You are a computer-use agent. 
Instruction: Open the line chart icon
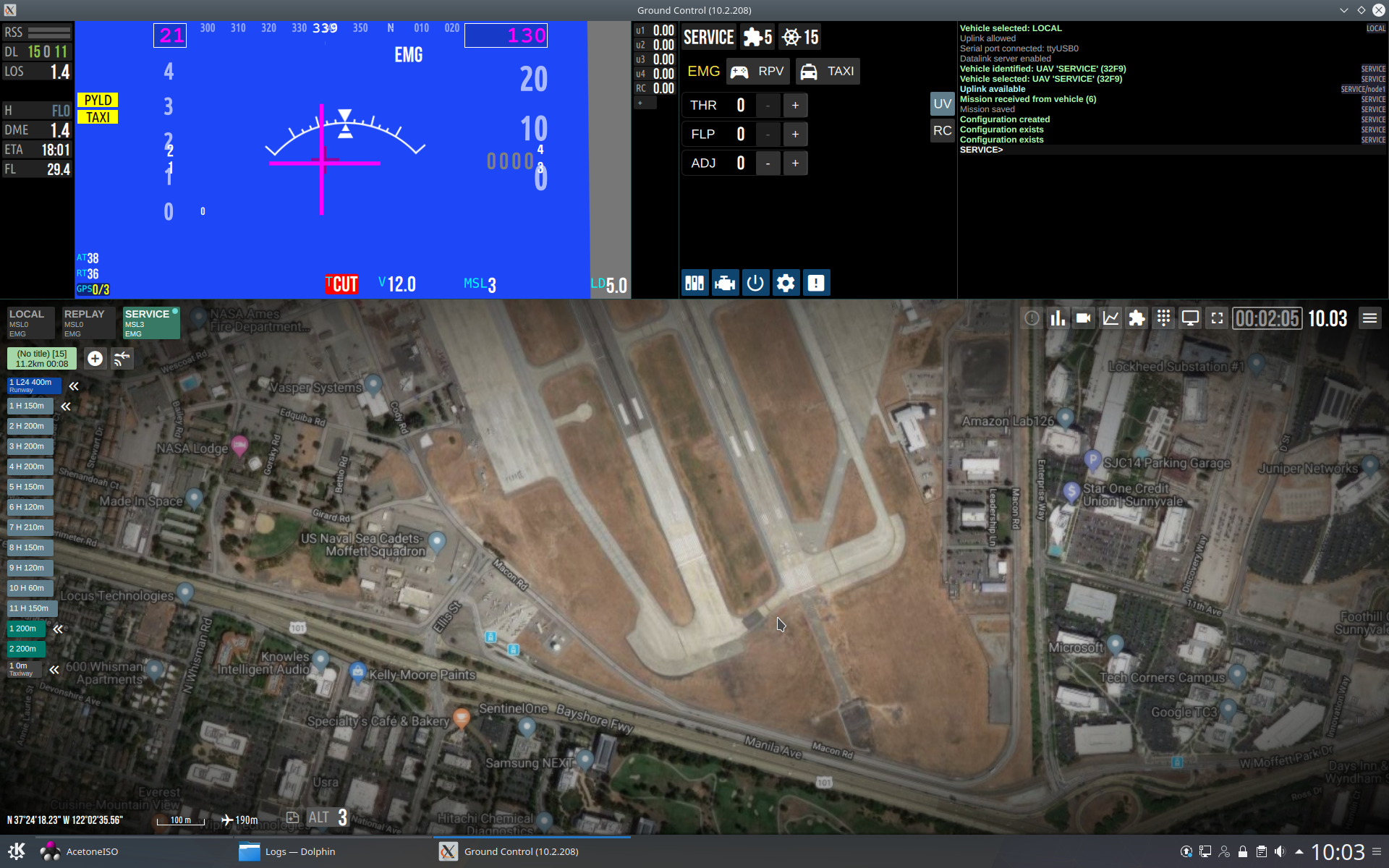1110,318
